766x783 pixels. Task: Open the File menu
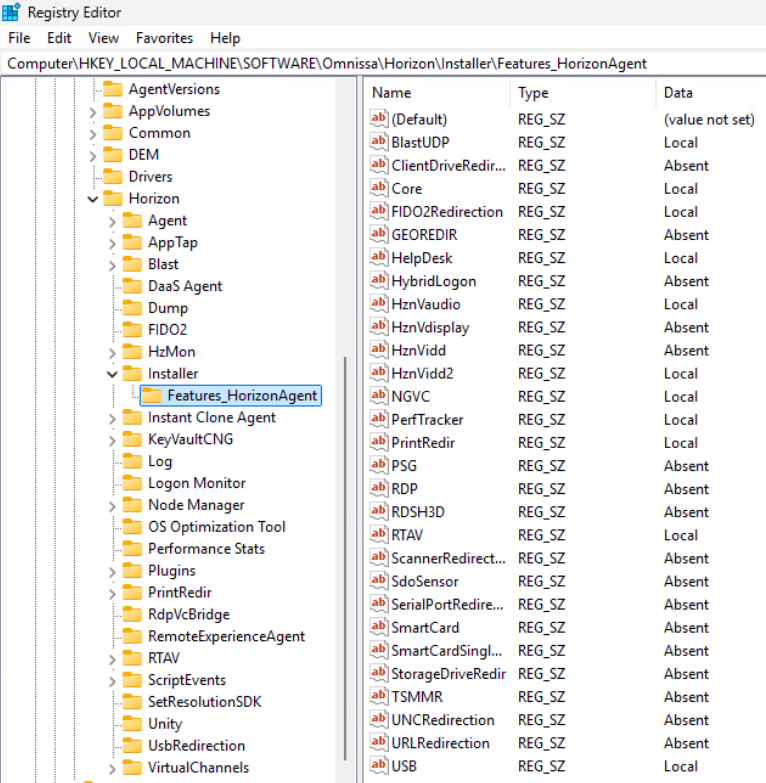point(19,38)
